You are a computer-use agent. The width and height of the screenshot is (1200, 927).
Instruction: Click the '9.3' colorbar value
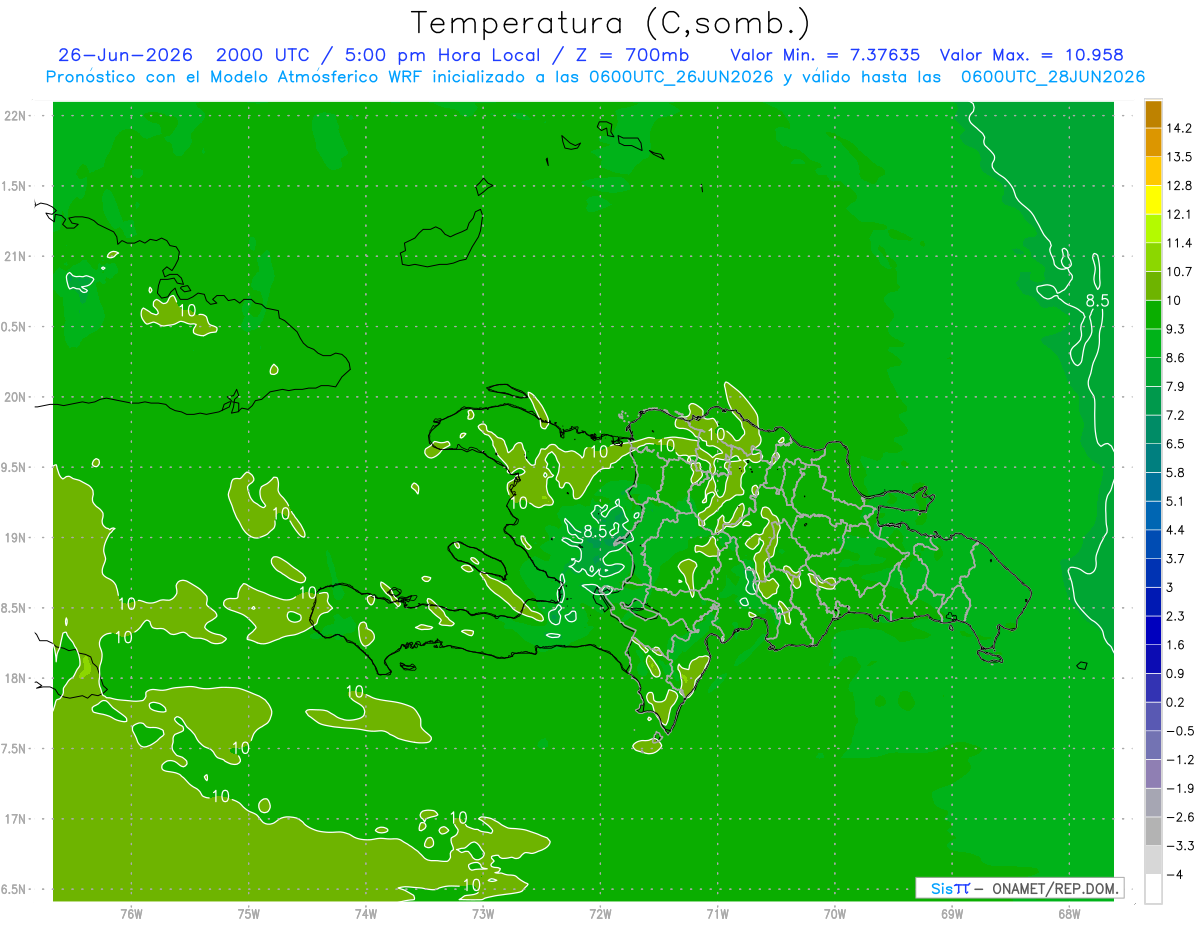(x=1175, y=329)
